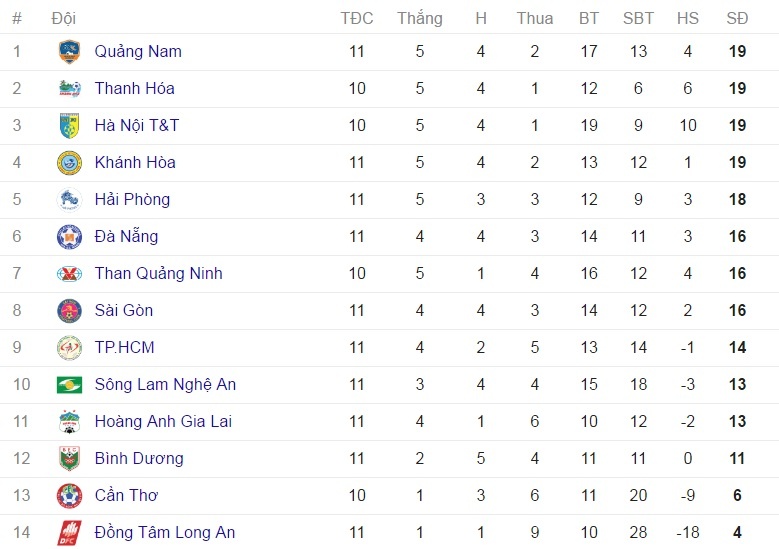Click the SĐ points column header
The height and width of the screenshot is (549, 779).
(x=737, y=18)
